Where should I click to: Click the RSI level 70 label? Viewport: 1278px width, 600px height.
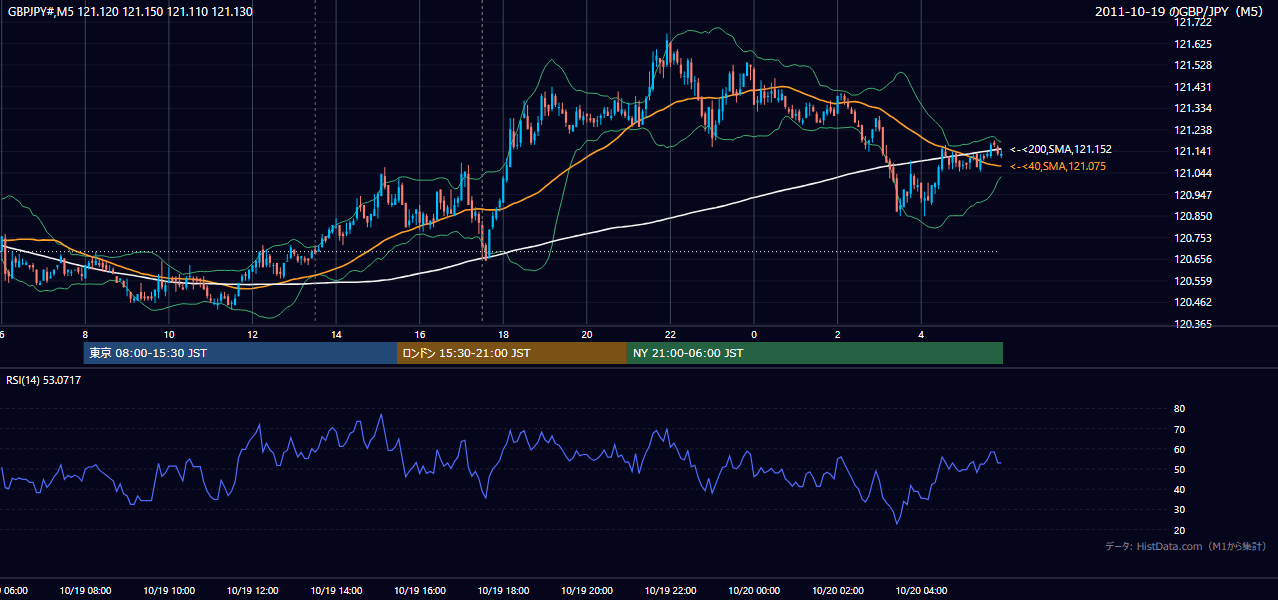(1179, 429)
